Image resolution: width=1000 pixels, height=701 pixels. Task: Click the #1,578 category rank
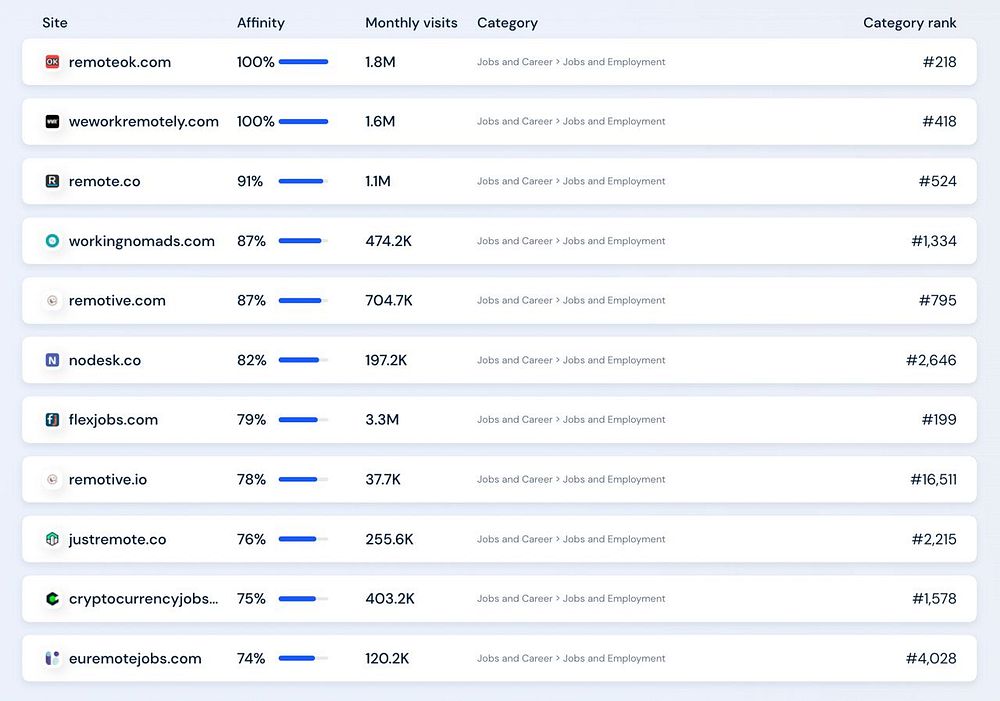(x=934, y=599)
